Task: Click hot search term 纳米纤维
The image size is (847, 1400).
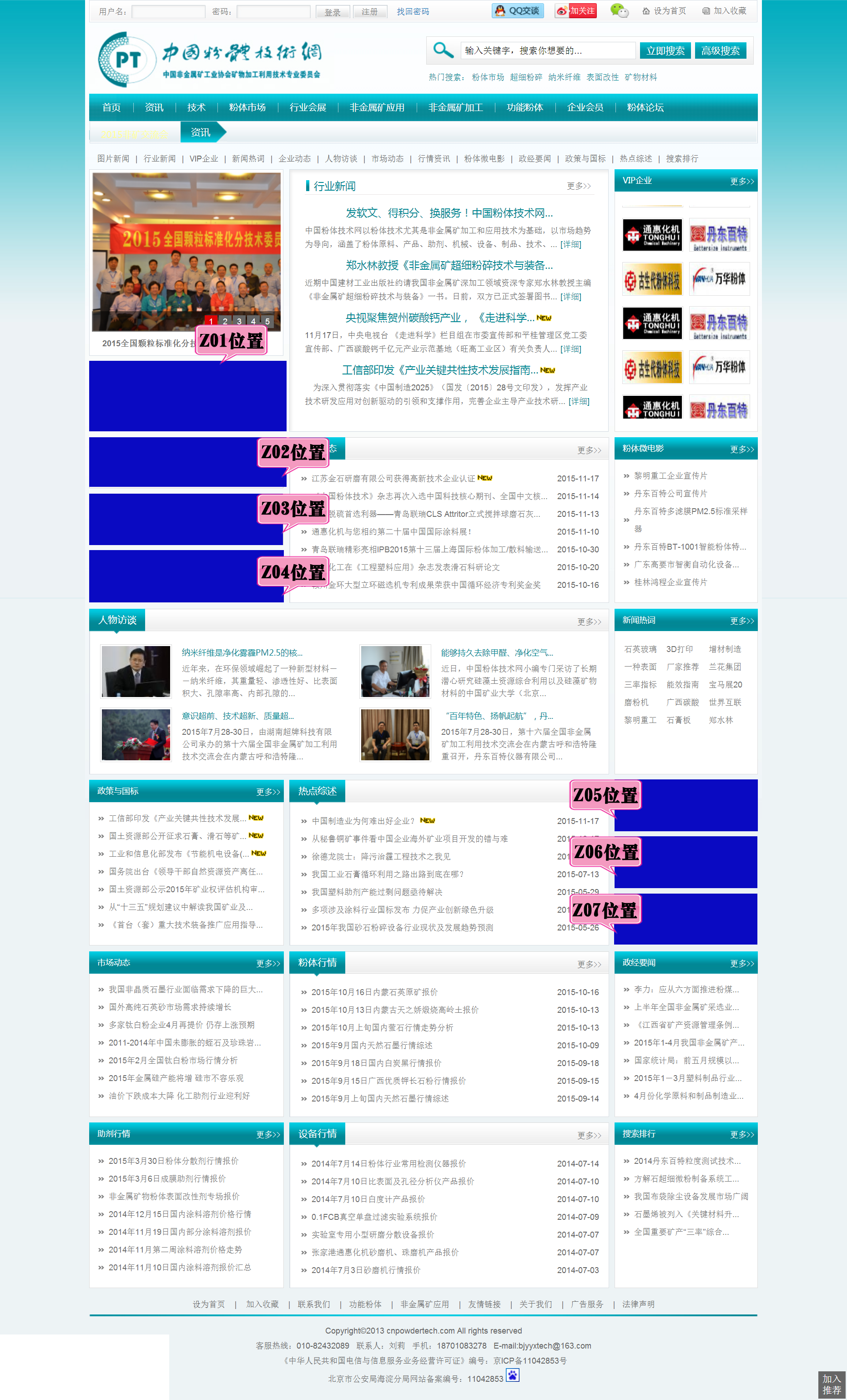Action: click(x=564, y=77)
